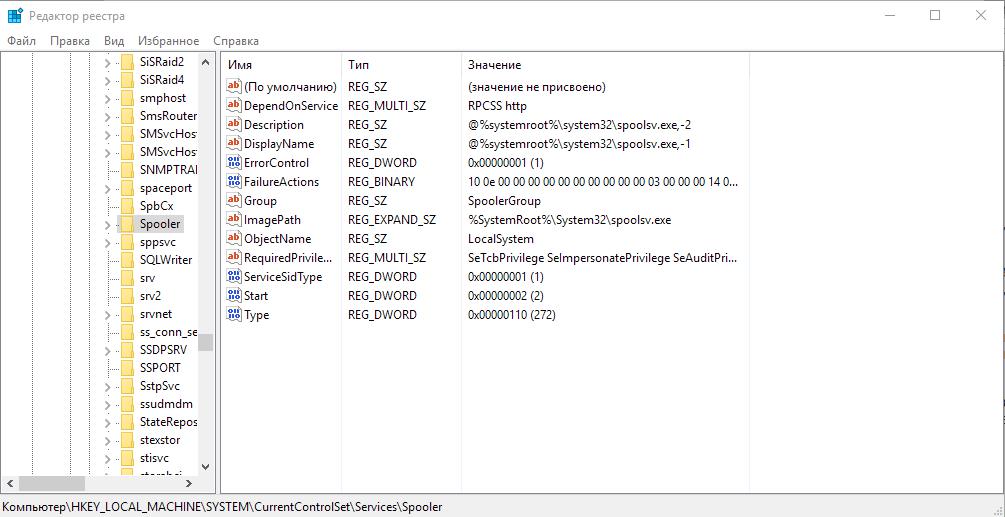Open the Файл menu

click(21, 41)
